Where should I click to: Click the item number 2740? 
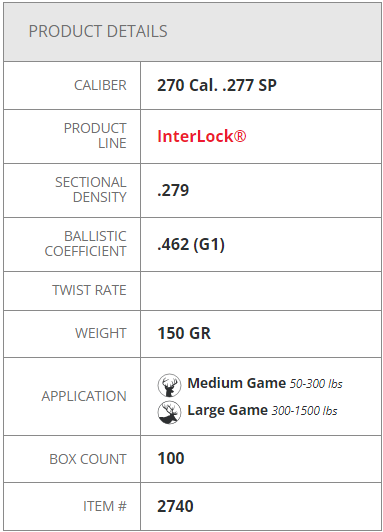175,506
